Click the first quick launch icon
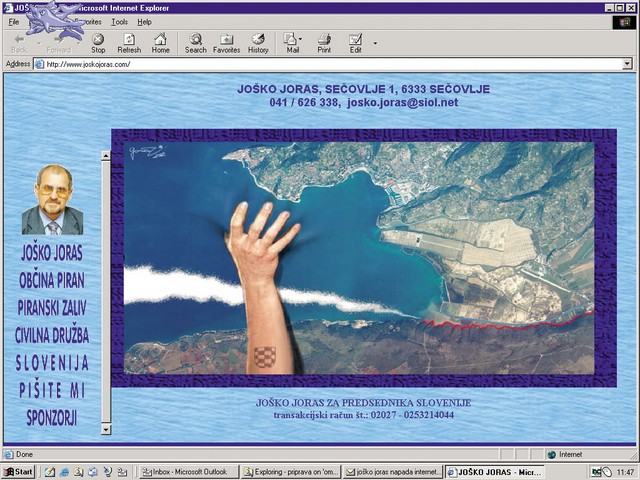Screen dimensions: 640x480 (50, 472)
